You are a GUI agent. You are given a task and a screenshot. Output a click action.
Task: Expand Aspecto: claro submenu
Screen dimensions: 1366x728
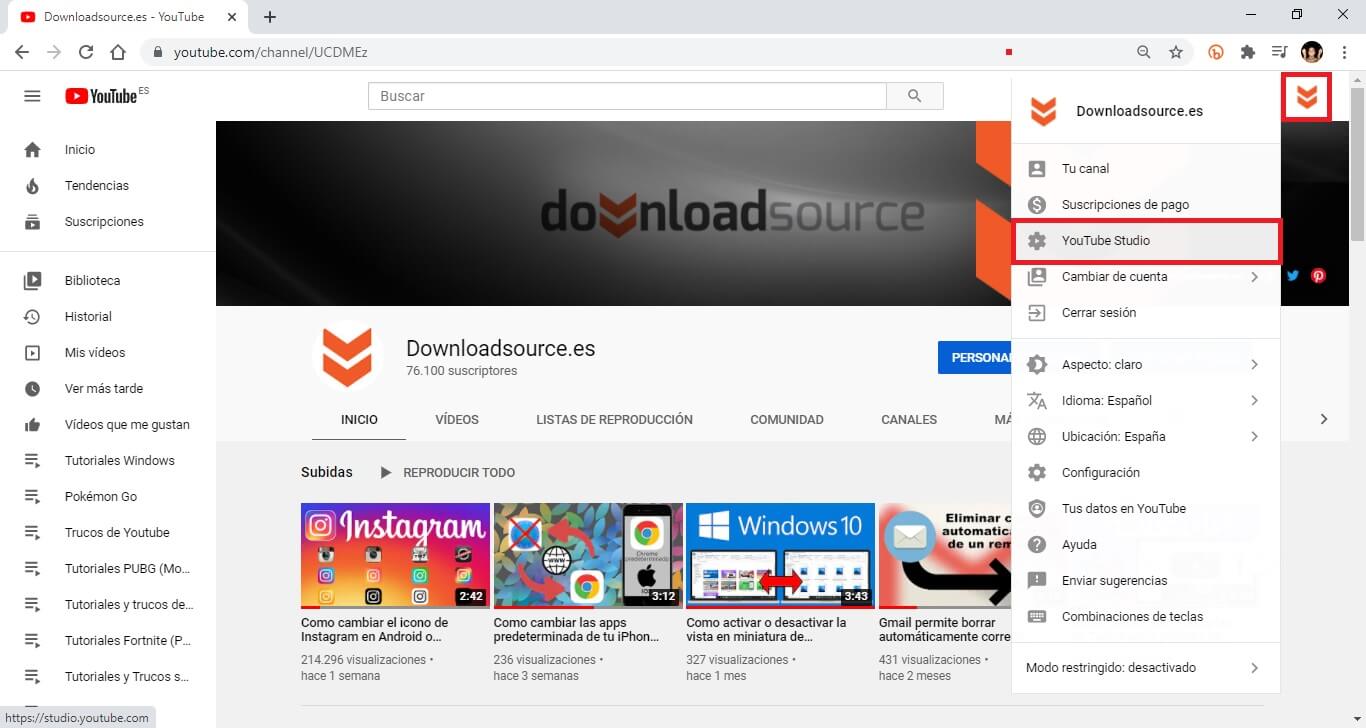1146,365
